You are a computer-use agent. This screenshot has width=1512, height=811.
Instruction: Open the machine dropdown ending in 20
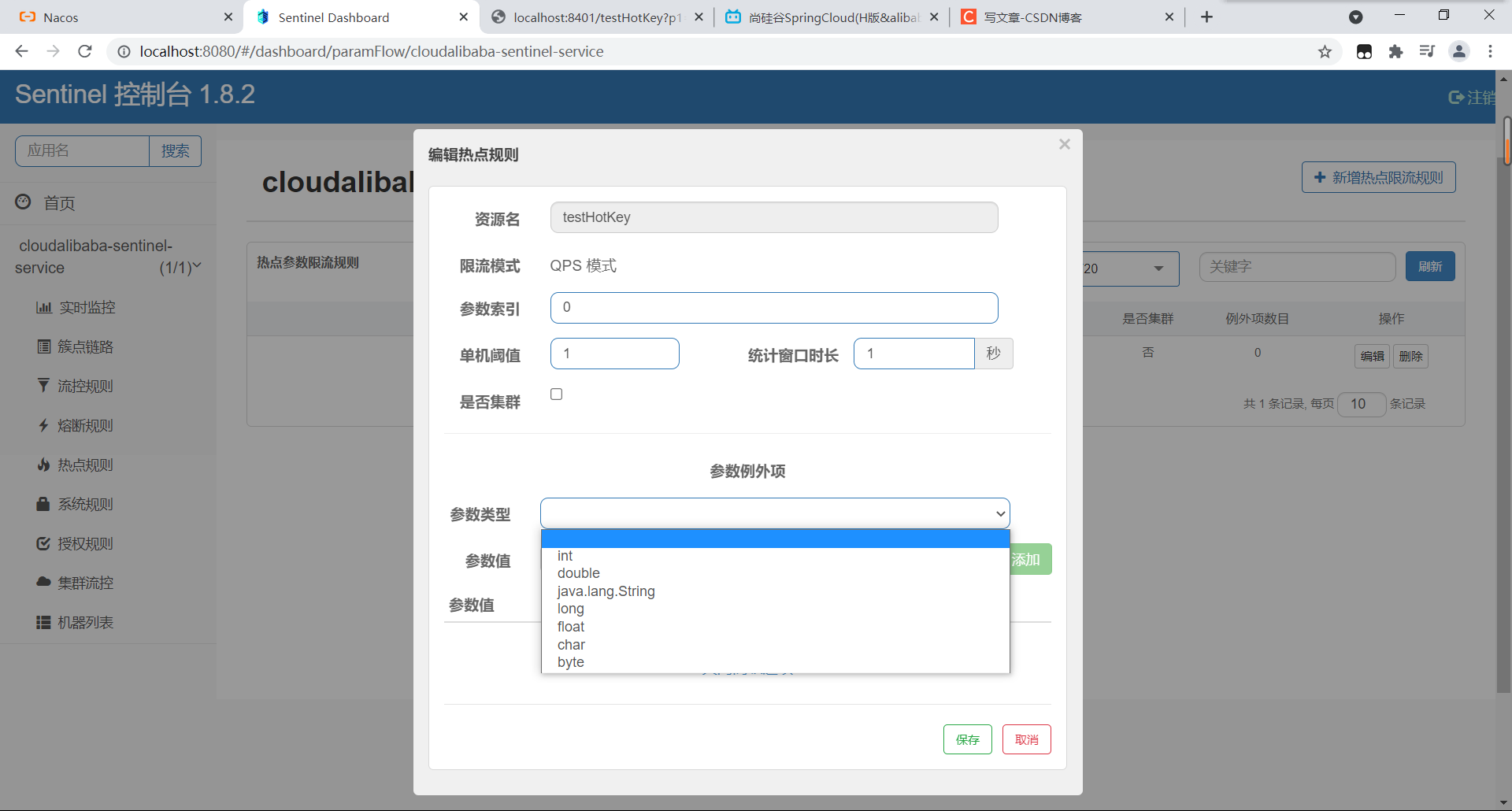click(1130, 268)
